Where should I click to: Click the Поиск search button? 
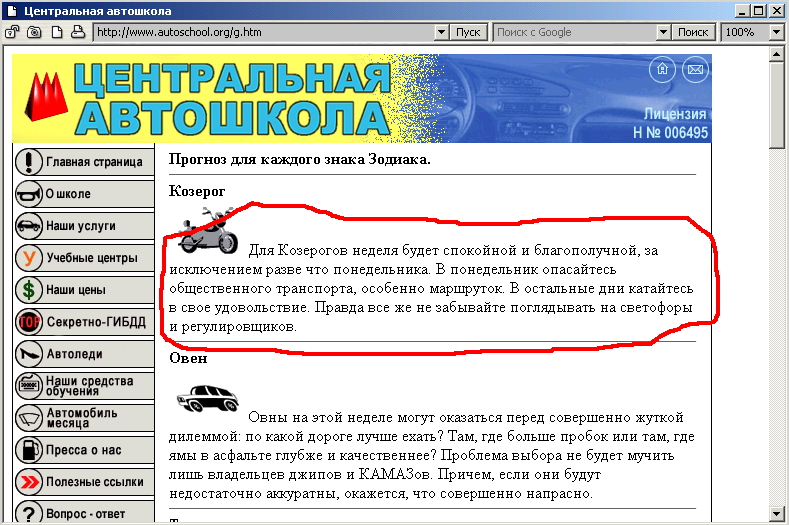(693, 32)
